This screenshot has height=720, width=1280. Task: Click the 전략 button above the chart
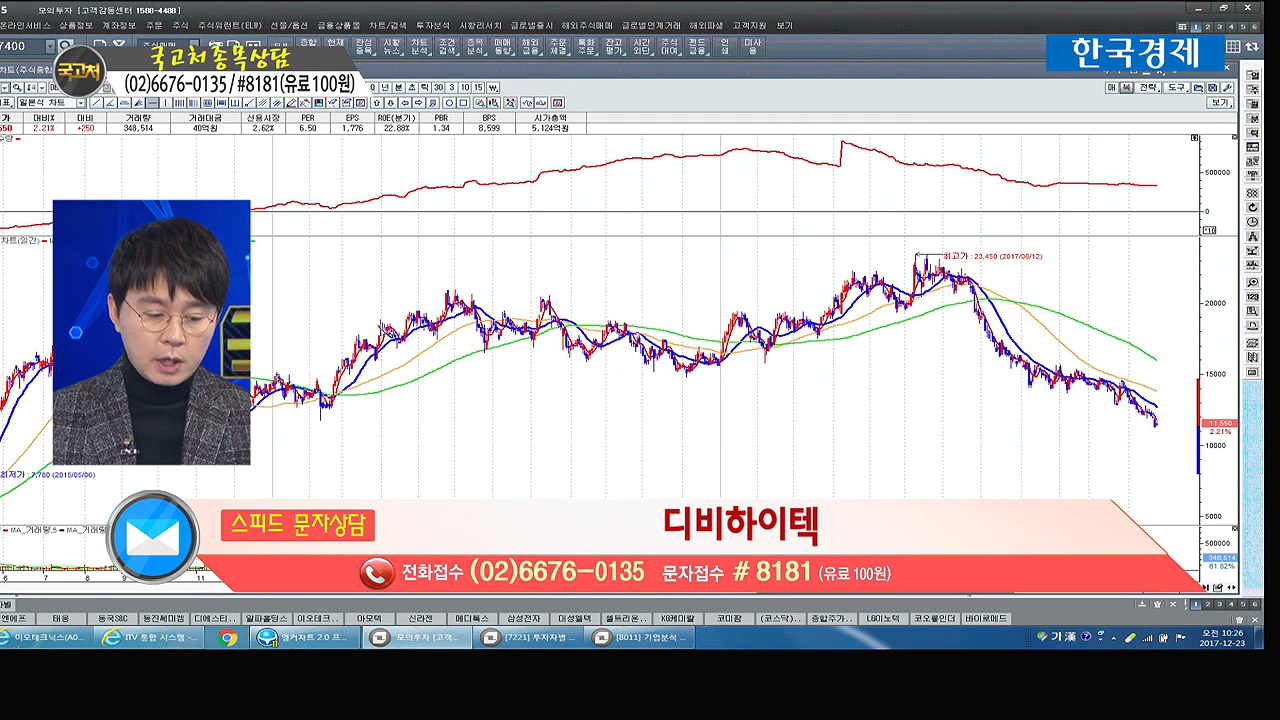1149,87
